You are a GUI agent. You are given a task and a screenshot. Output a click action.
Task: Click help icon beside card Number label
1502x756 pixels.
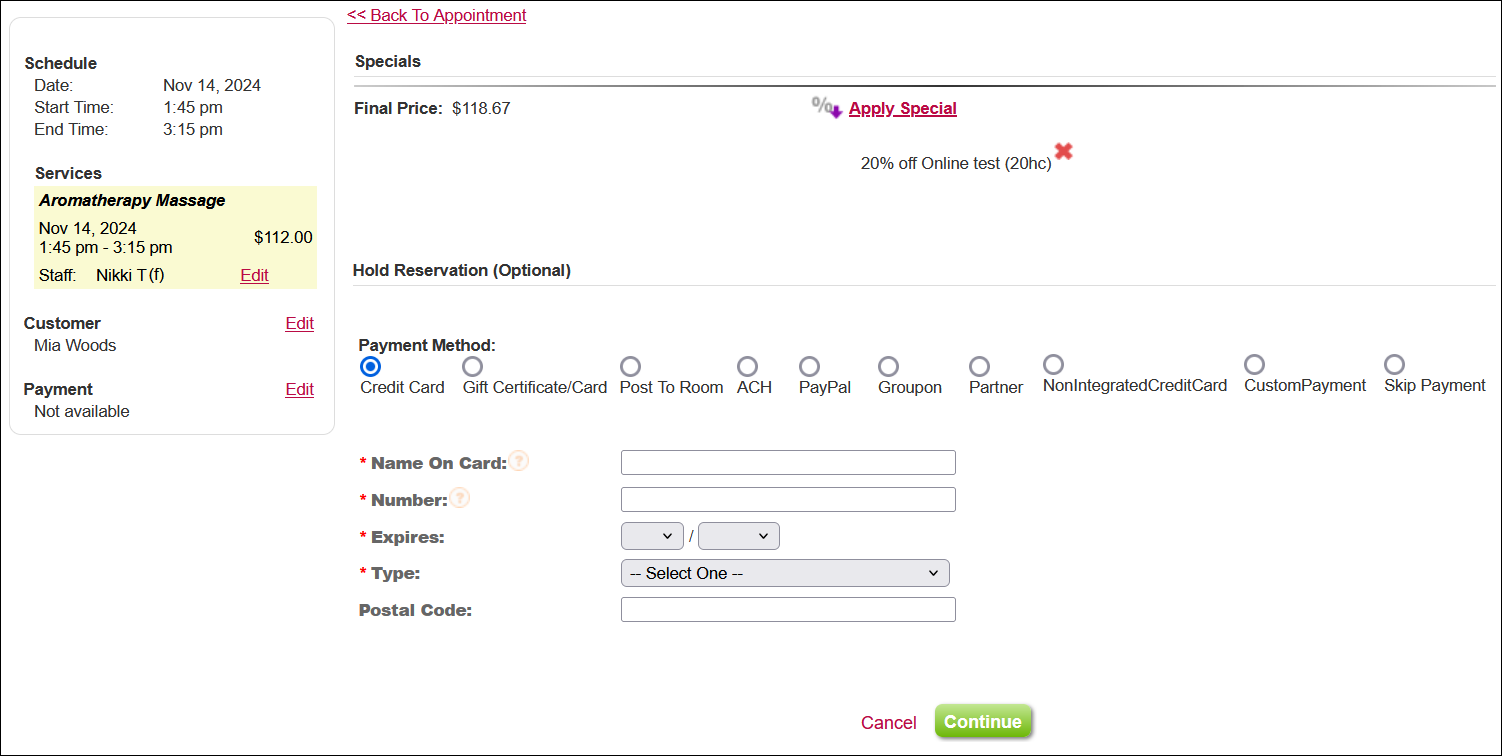[459, 498]
